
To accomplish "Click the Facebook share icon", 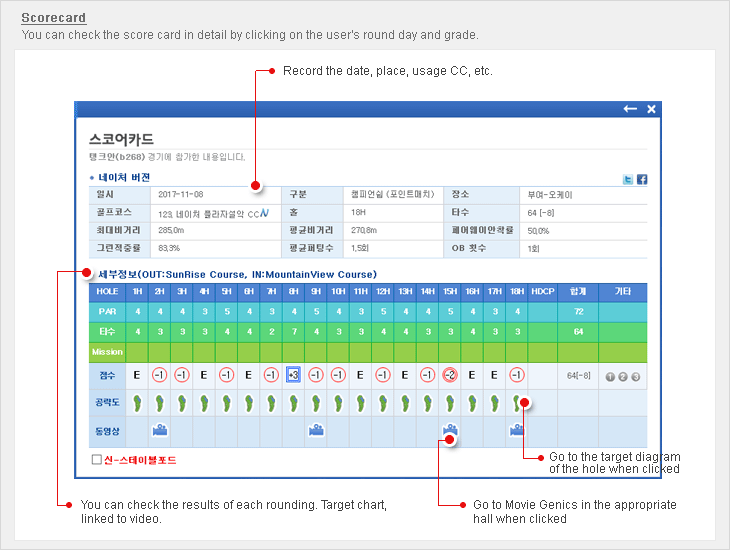I will [642, 179].
